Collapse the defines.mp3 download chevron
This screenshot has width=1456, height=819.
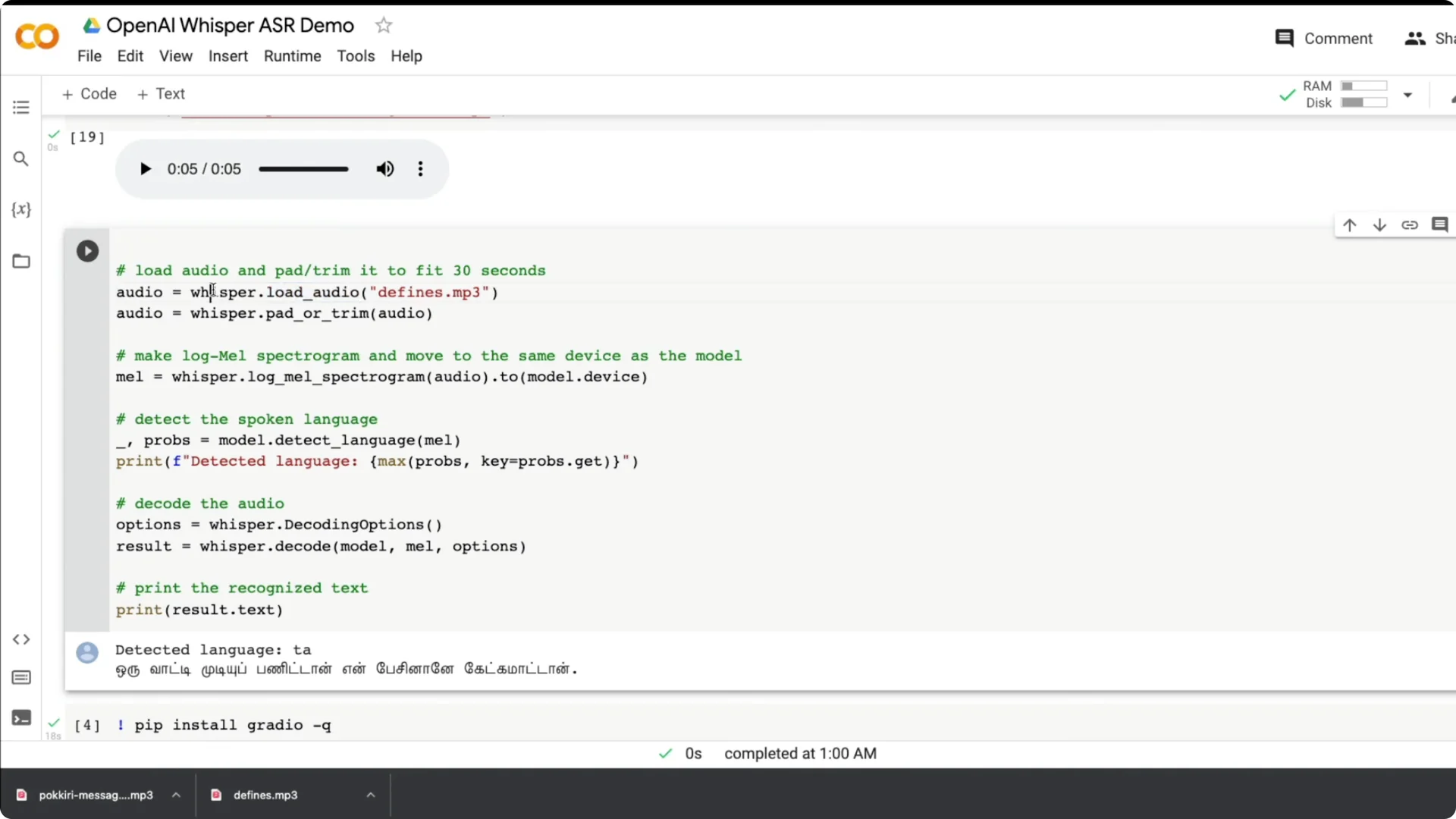[x=371, y=795]
